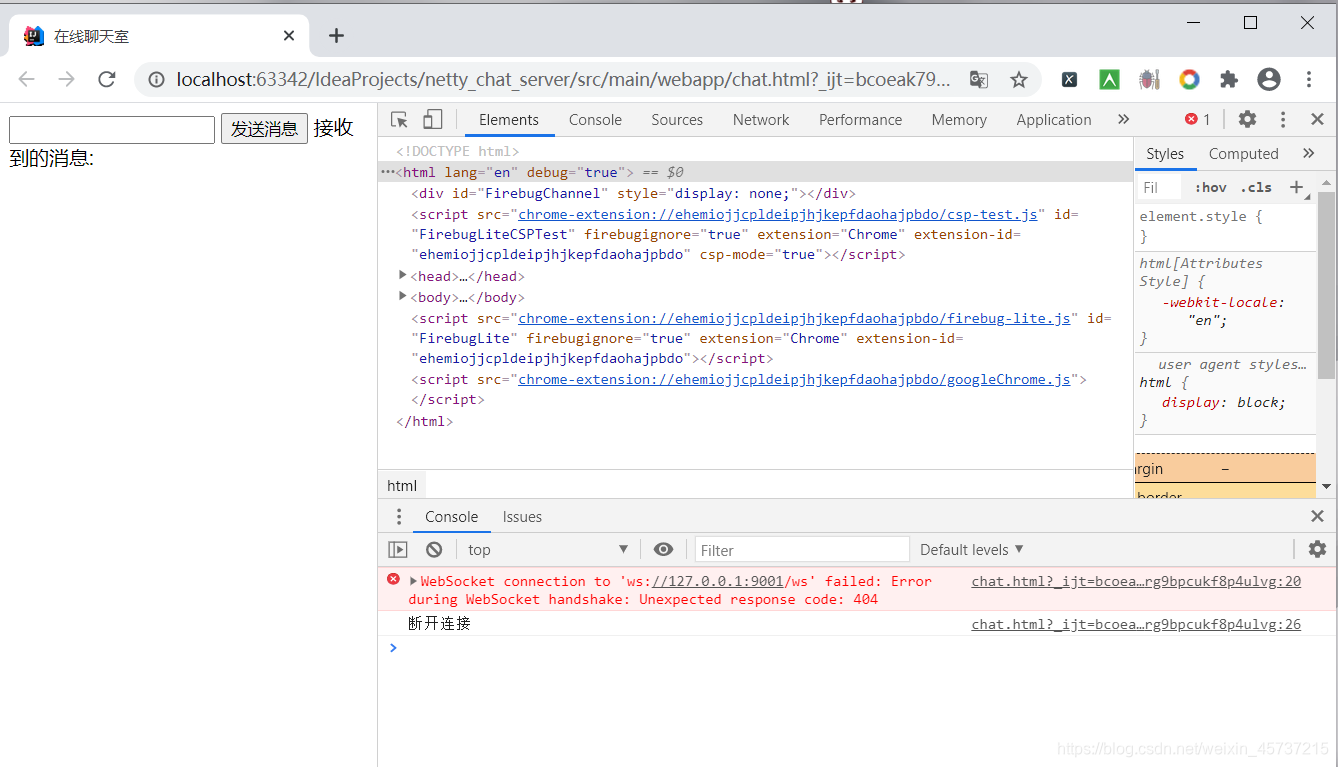Switch to the Network tab
The width and height of the screenshot is (1338, 767).
[760, 119]
